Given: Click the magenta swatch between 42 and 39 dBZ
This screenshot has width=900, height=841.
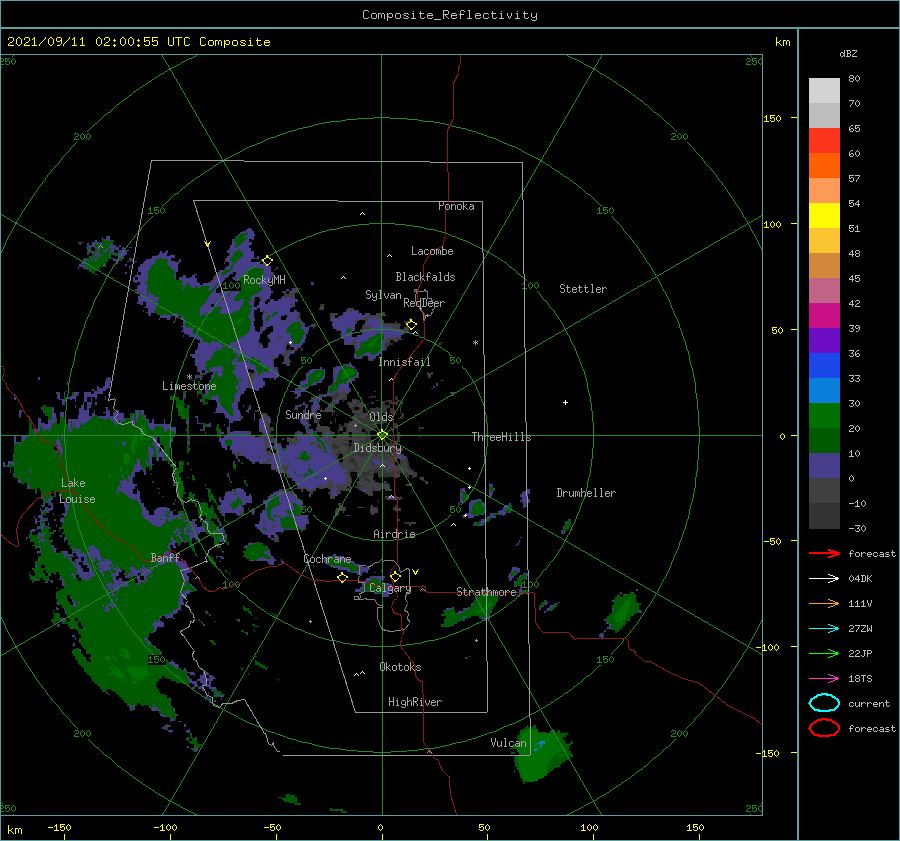Looking at the screenshot, I should click(x=824, y=316).
